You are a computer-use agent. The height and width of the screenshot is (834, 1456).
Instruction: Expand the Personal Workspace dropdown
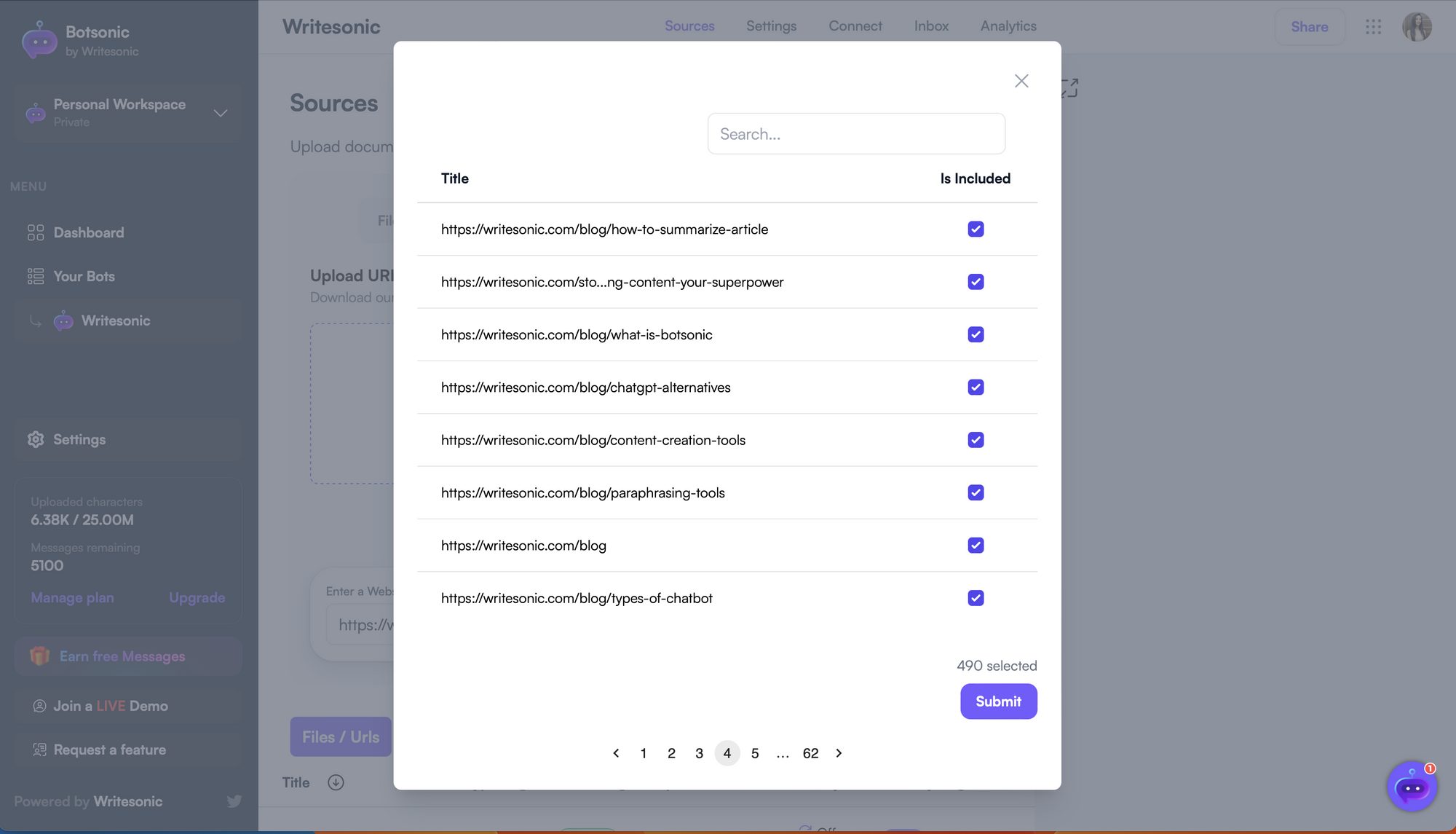point(221,114)
